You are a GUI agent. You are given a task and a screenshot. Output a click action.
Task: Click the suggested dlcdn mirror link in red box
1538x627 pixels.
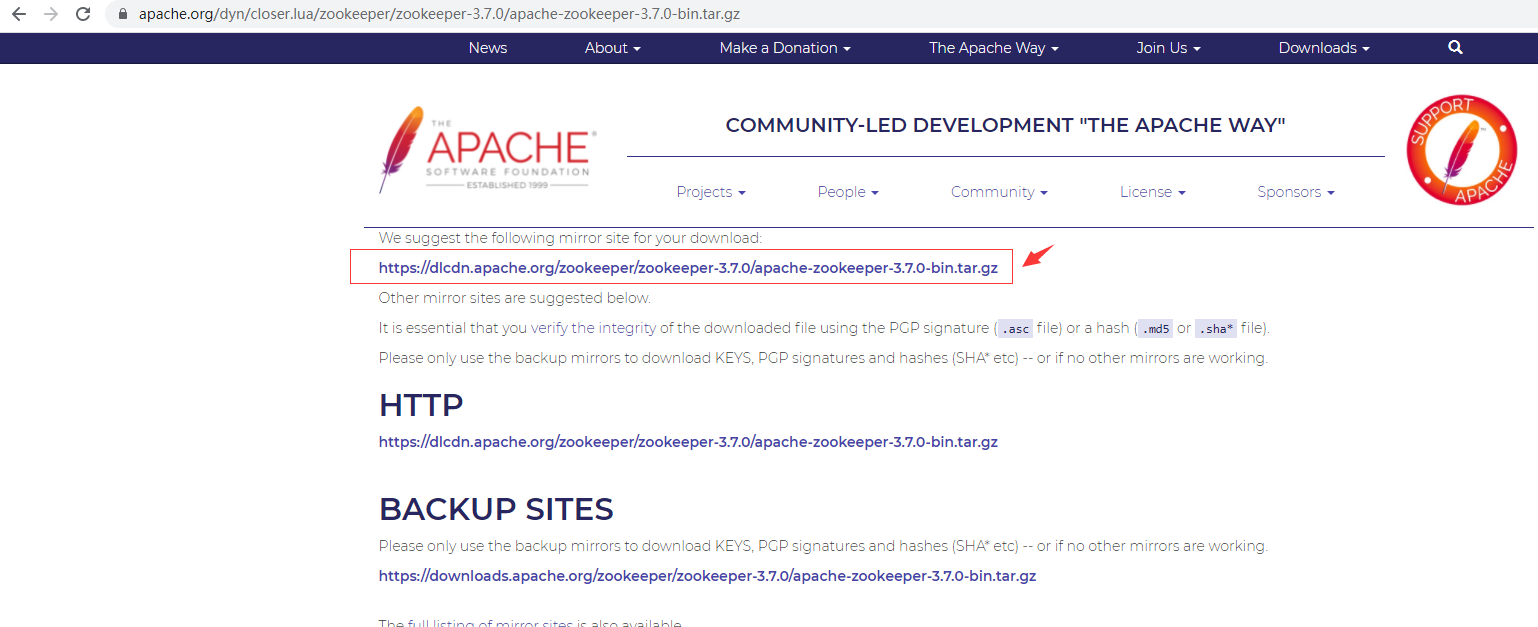pos(688,268)
